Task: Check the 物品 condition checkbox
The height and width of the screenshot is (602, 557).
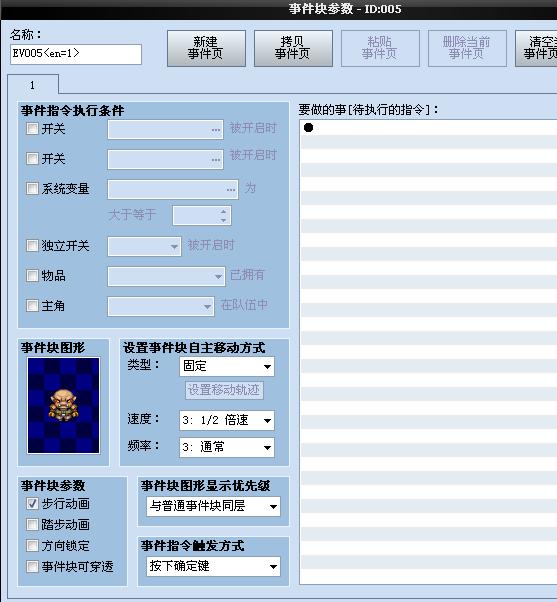Action: point(32,275)
